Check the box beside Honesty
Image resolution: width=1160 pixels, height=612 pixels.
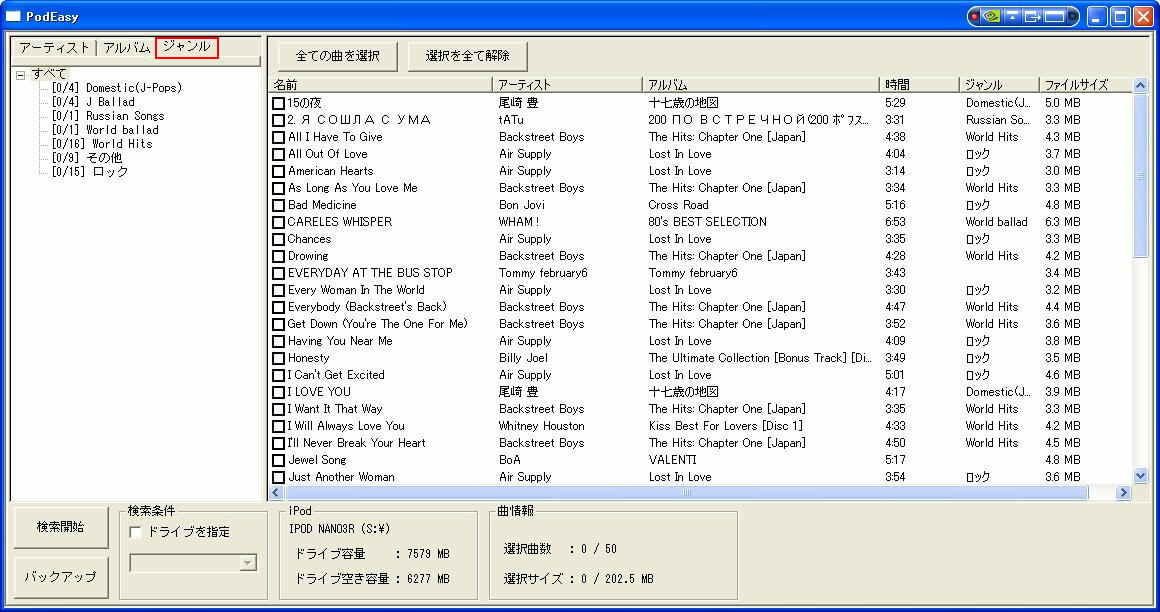278,359
